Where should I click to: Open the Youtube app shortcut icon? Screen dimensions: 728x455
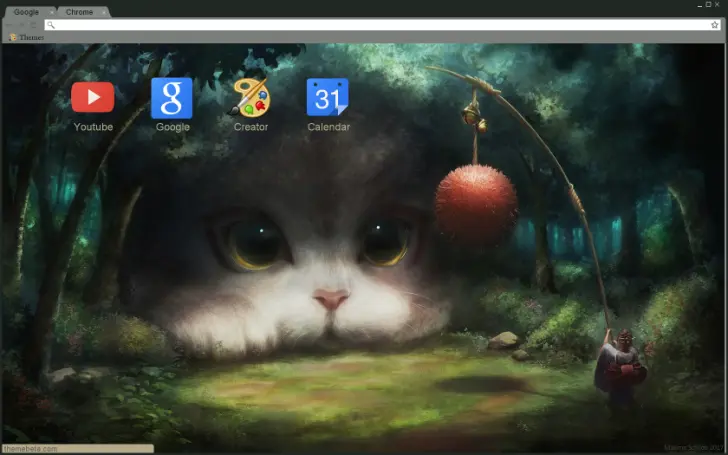pyautogui.click(x=93, y=97)
